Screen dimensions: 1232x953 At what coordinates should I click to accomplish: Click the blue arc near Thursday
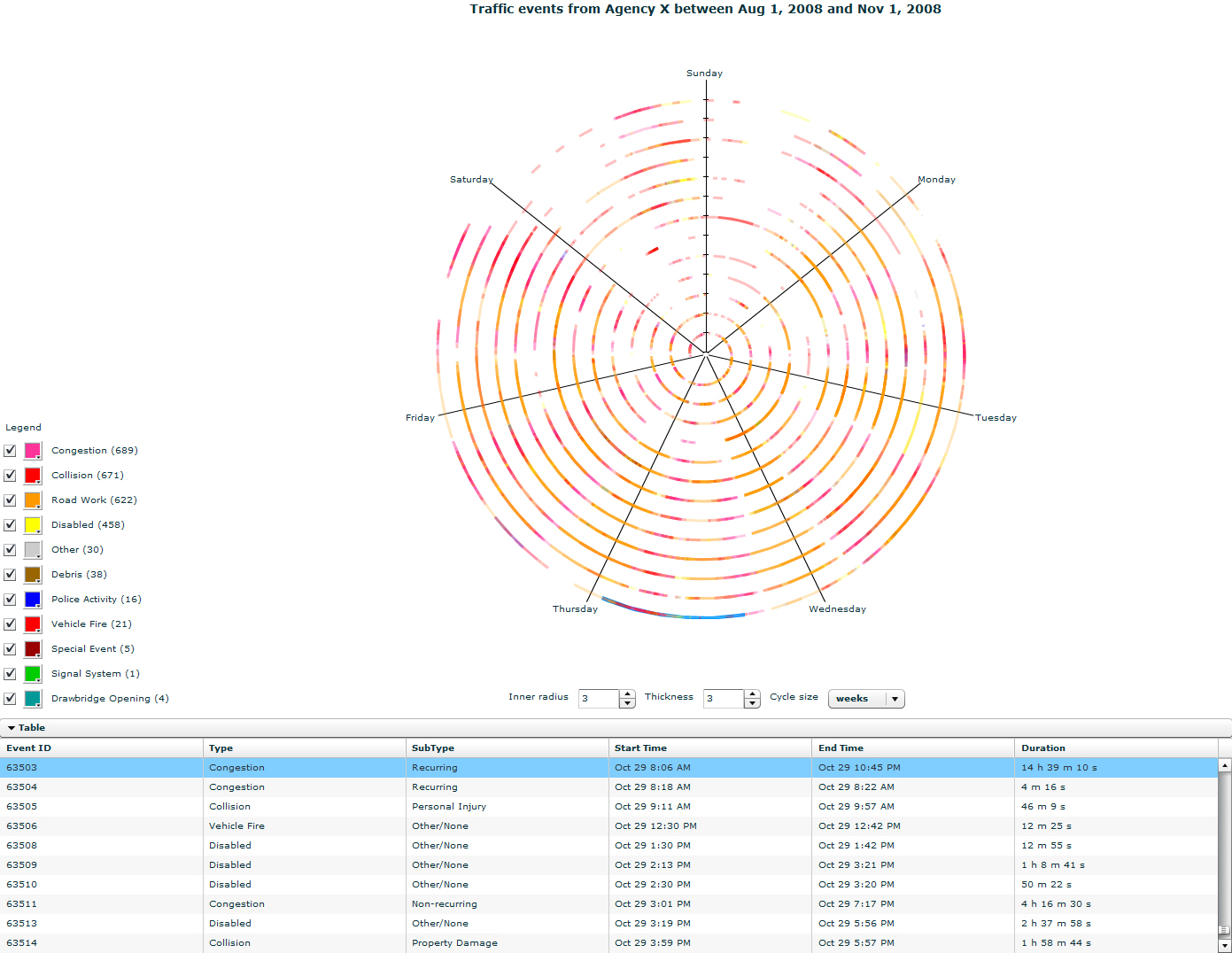pos(709,616)
